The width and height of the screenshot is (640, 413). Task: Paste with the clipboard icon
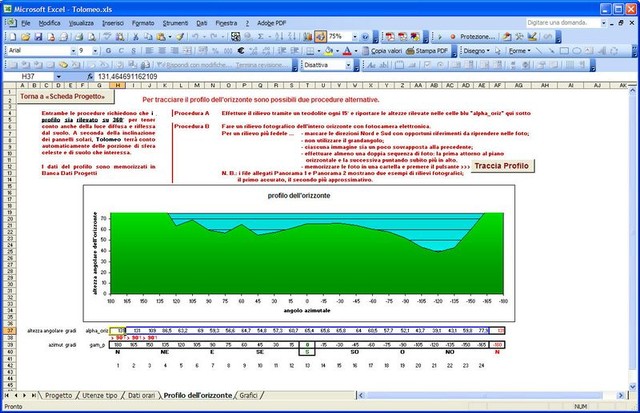(x=161, y=37)
